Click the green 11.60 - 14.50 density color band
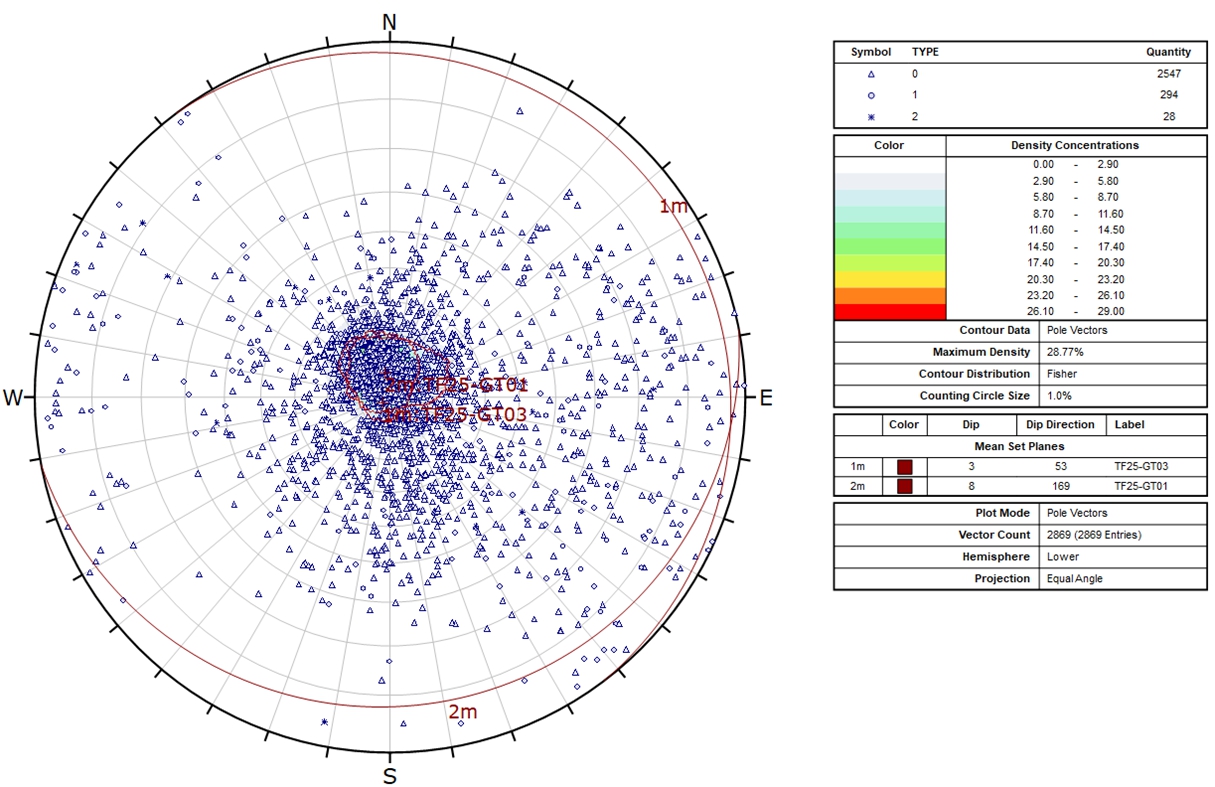Screen dimensions: 1215x787 [890, 230]
